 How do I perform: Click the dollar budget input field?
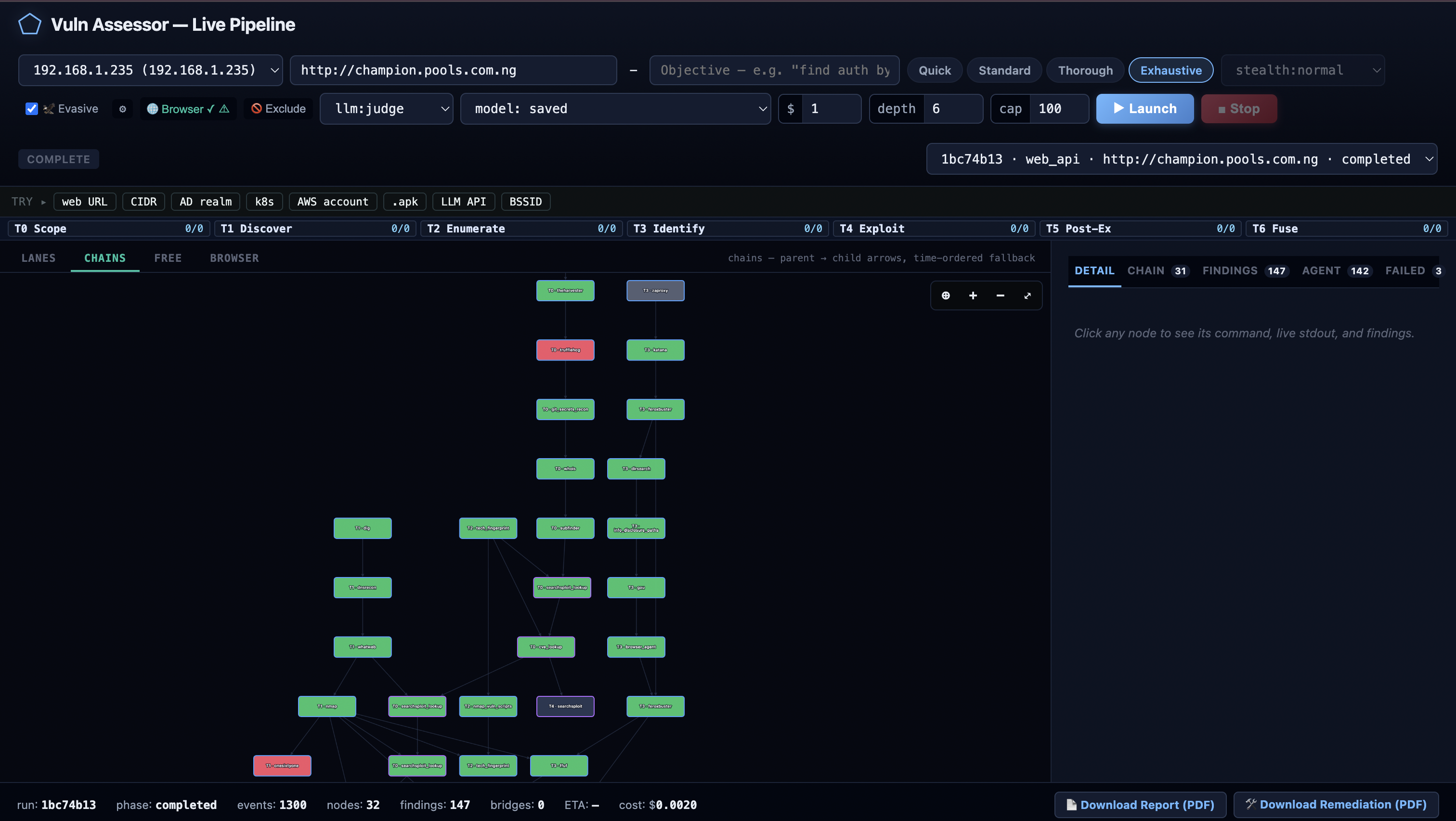(x=831, y=108)
